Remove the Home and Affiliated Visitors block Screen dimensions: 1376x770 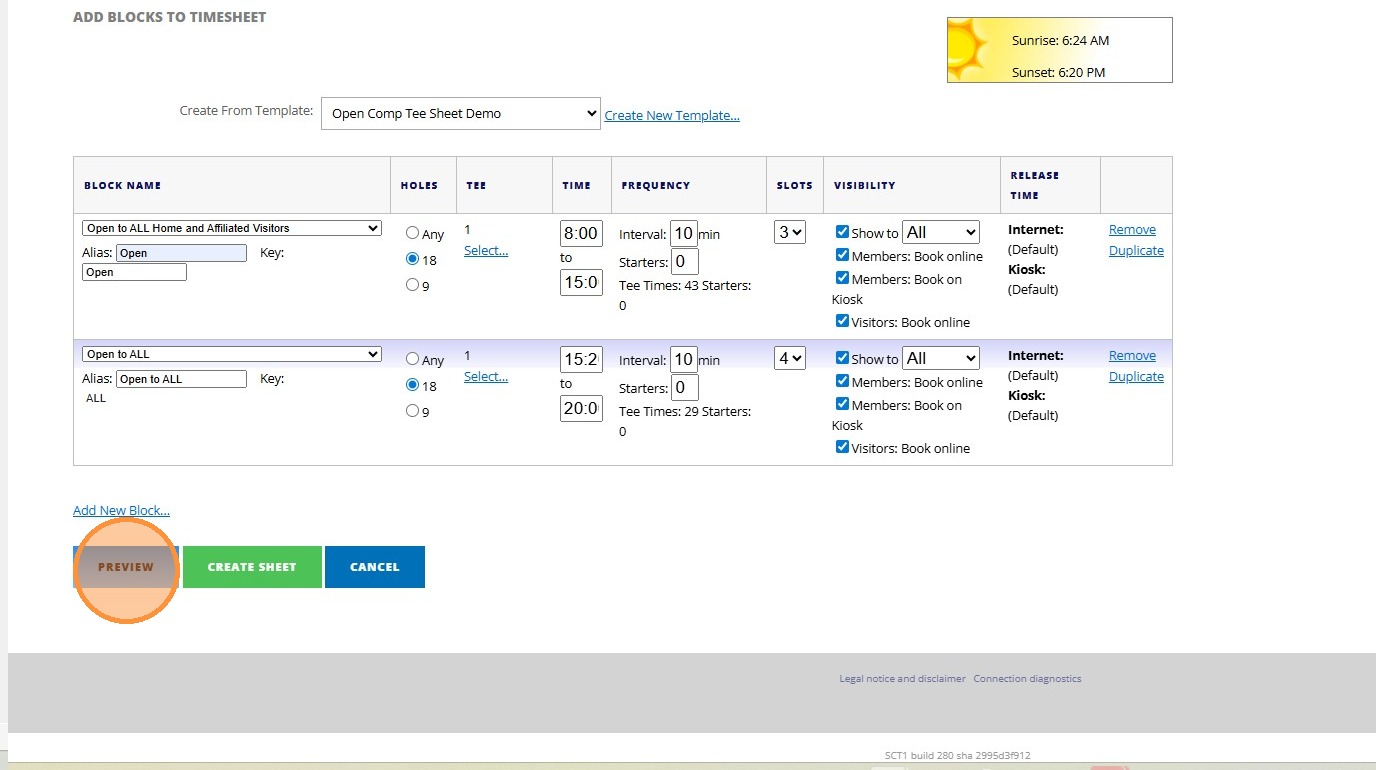(1132, 230)
